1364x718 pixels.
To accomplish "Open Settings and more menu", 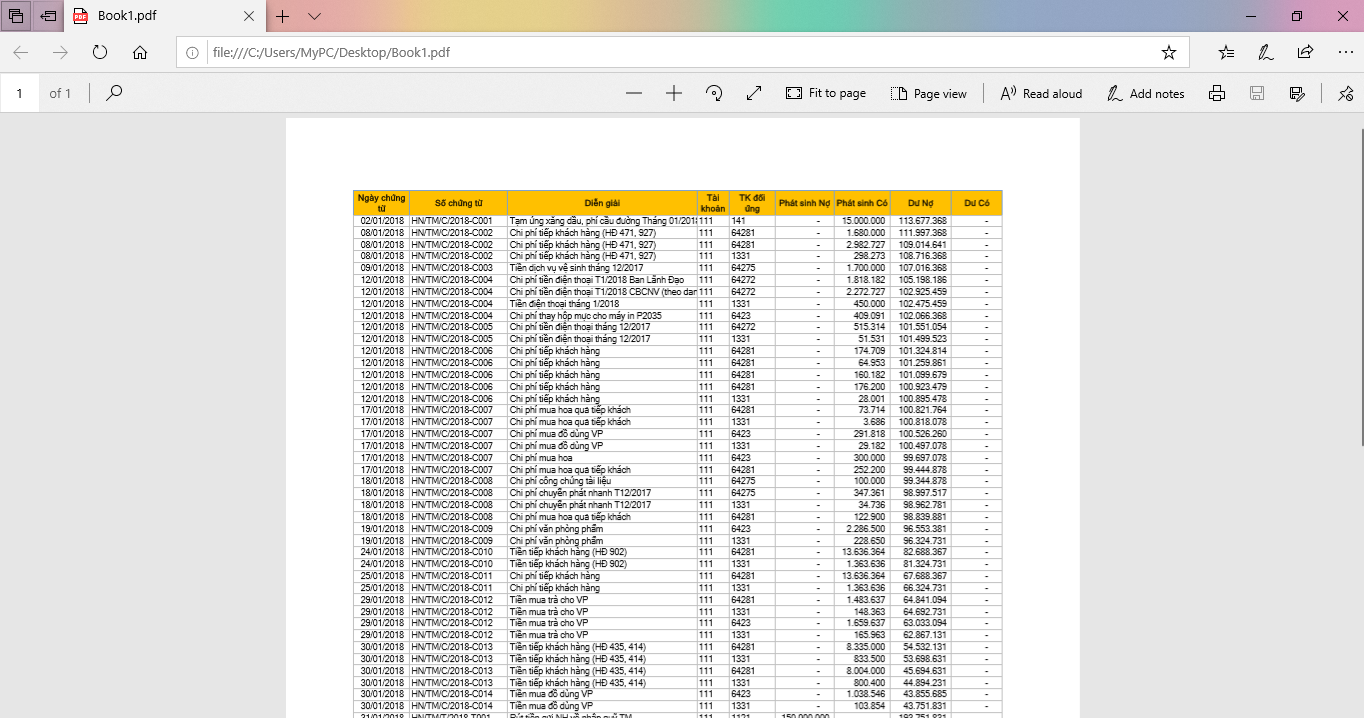I will (1345, 52).
